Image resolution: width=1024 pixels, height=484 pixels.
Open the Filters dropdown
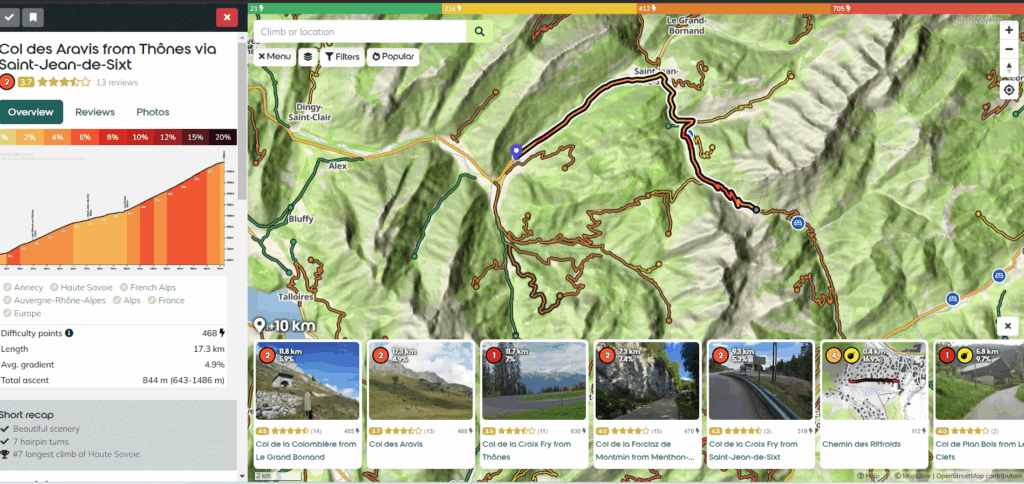tap(342, 57)
